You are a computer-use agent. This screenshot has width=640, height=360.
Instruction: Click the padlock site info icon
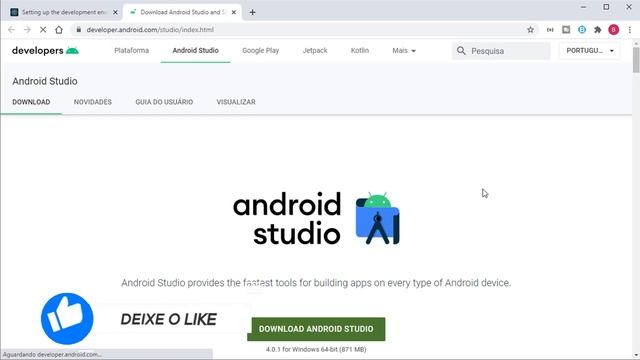point(79,30)
